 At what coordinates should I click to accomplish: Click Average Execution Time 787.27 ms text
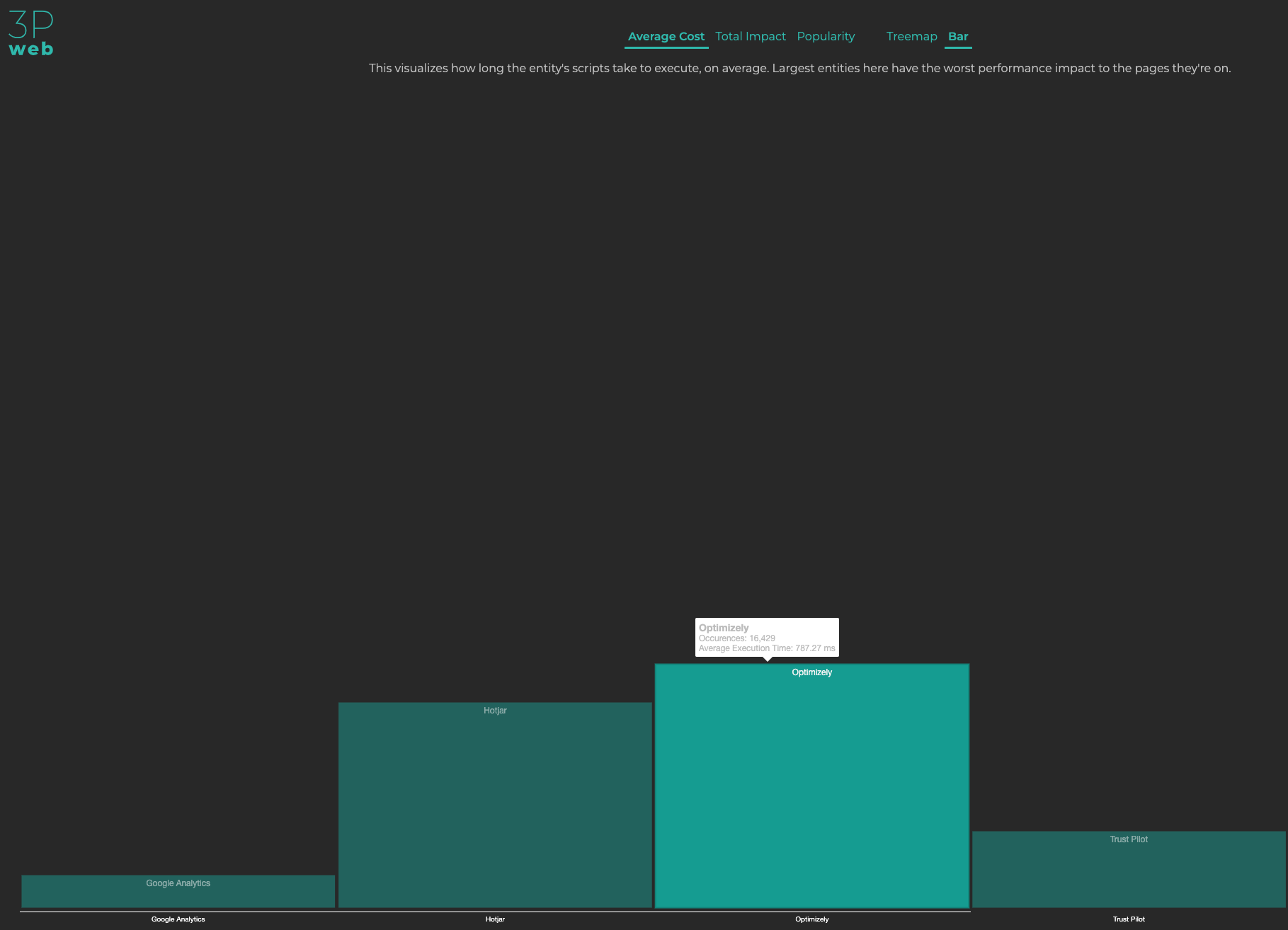pyautogui.click(x=767, y=648)
